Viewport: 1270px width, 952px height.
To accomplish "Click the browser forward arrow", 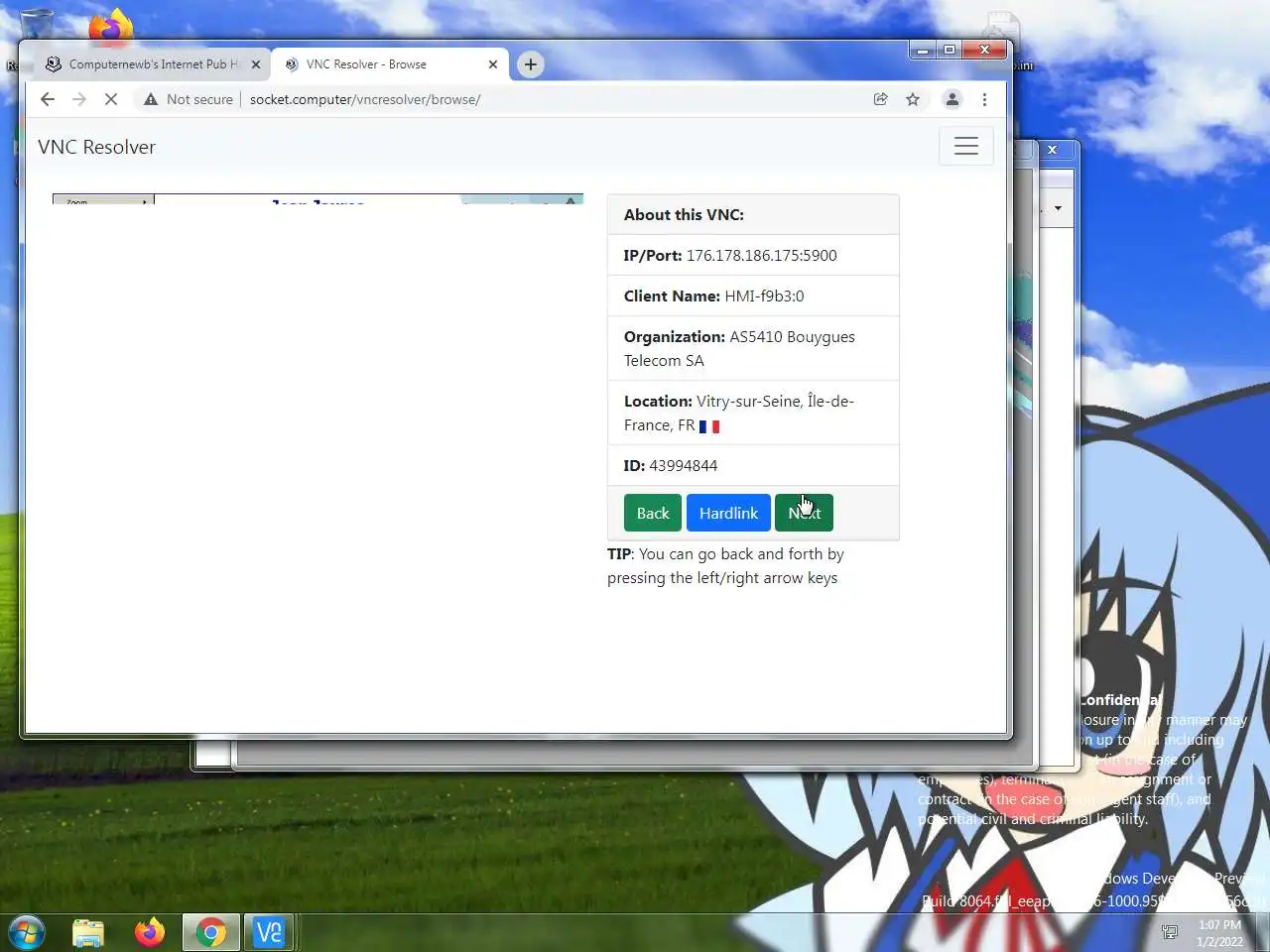I will pyautogui.click(x=79, y=99).
